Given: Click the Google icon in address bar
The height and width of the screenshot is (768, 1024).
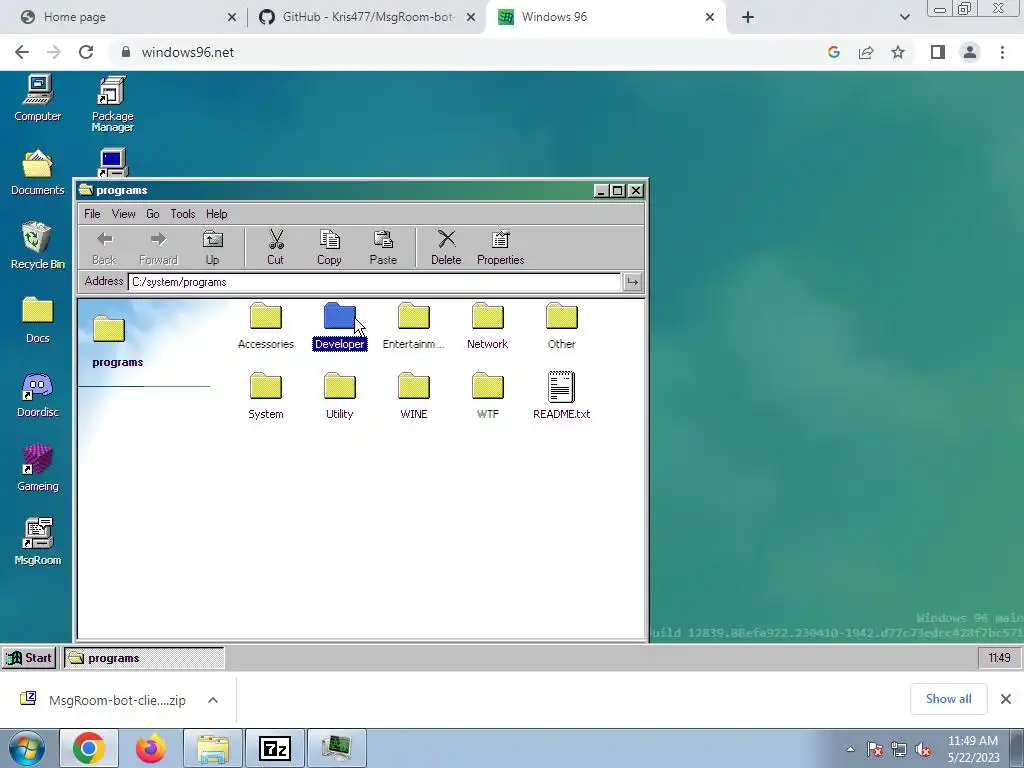Looking at the screenshot, I should (834, 52).
